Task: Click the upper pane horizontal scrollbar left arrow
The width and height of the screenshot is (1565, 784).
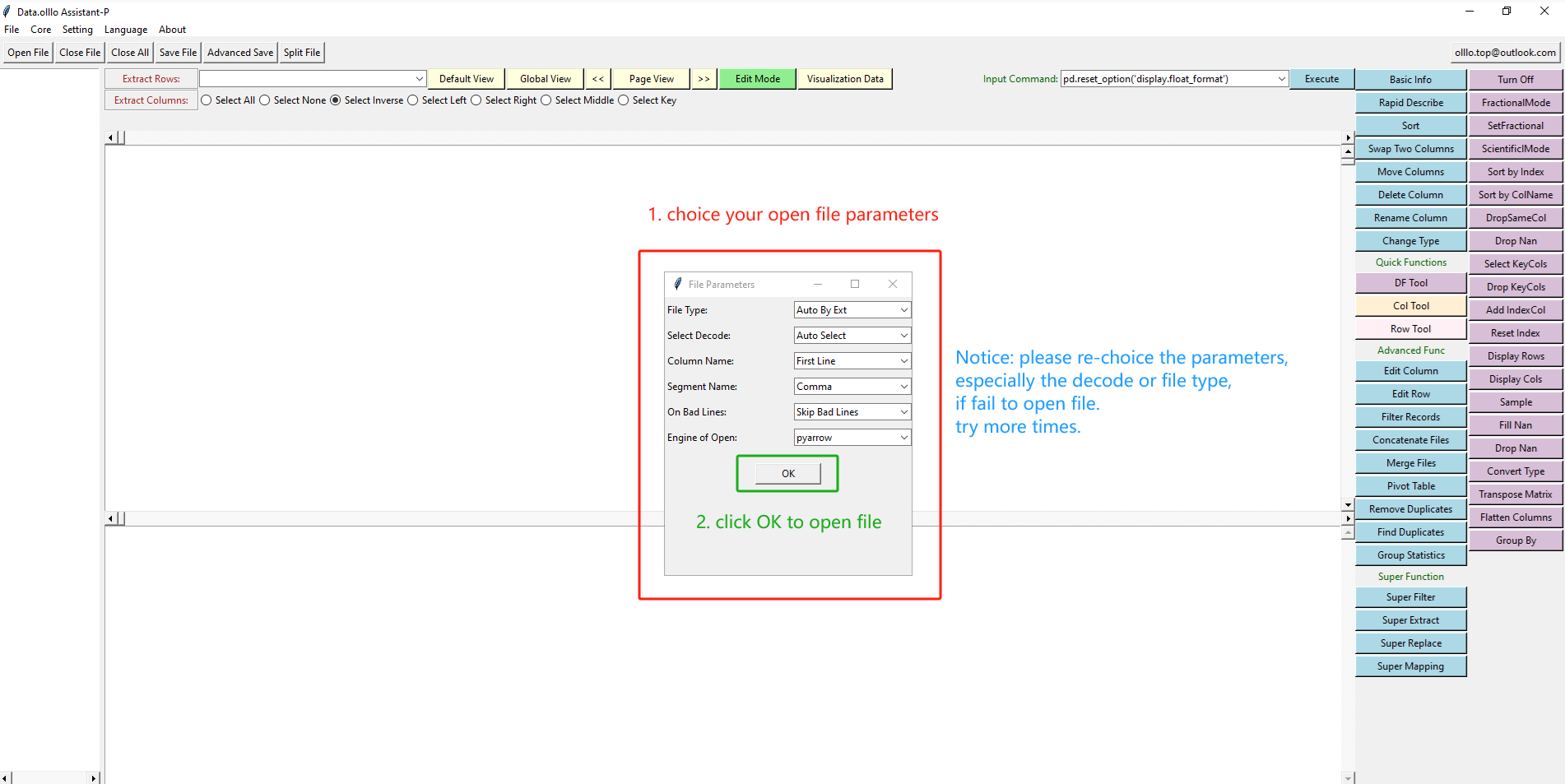Action: (110, 137)
